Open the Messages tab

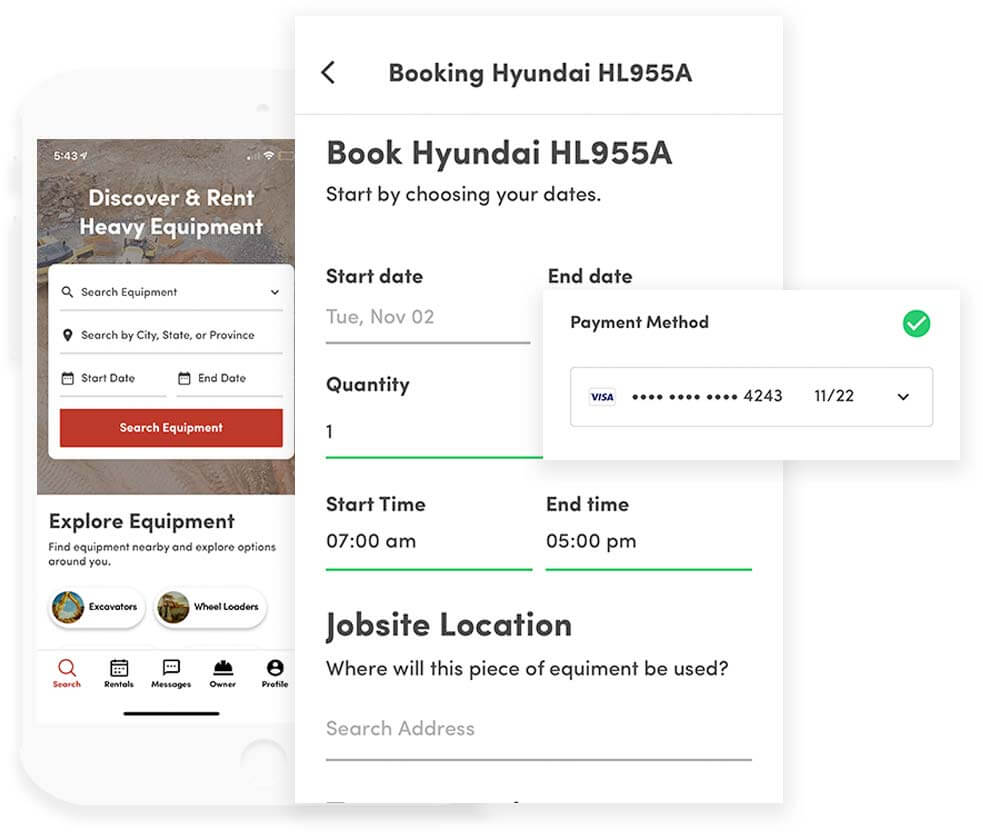(x=171, y=673)
